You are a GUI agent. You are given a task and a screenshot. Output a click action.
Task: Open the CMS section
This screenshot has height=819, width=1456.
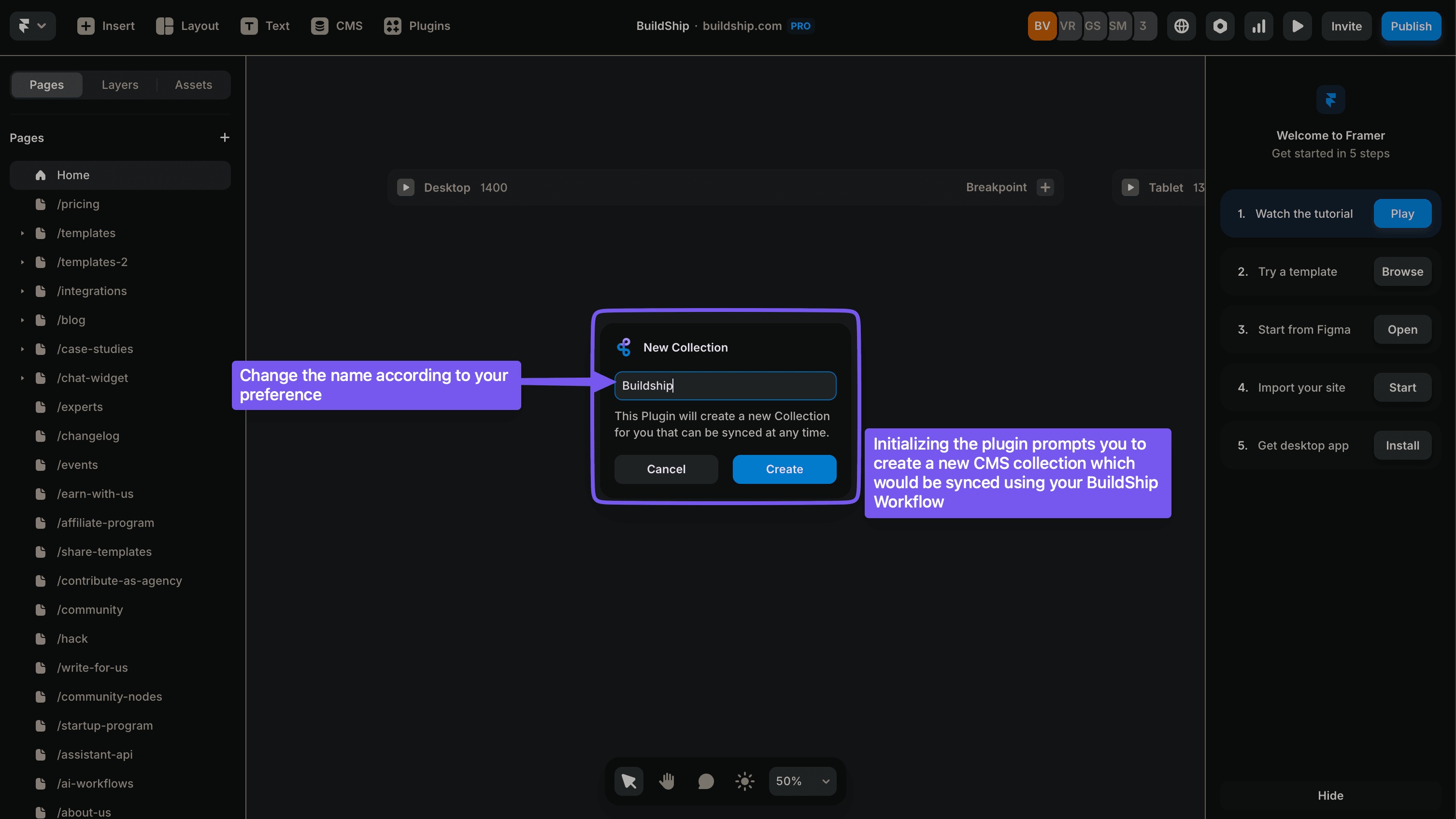336,26
